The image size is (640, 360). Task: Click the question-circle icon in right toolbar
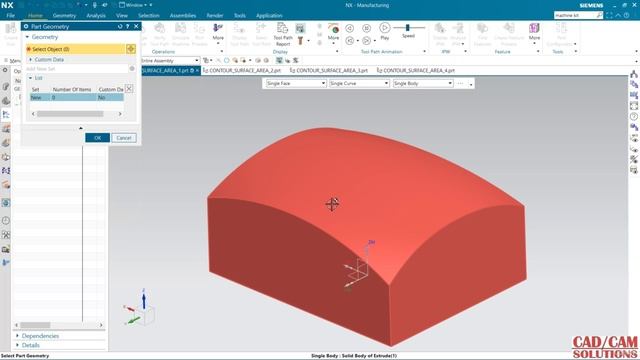pos(633,116)
